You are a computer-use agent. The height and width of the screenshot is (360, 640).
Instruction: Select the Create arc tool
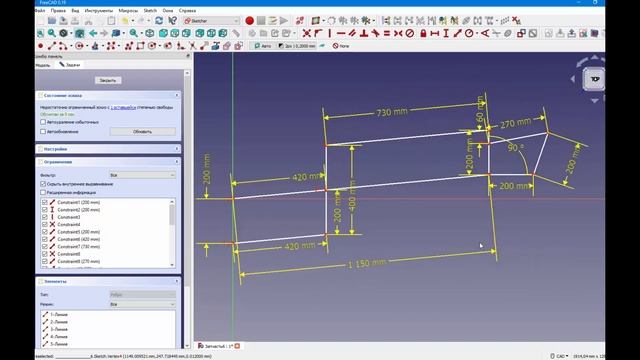pyautogui.click(x=63, y=46)
